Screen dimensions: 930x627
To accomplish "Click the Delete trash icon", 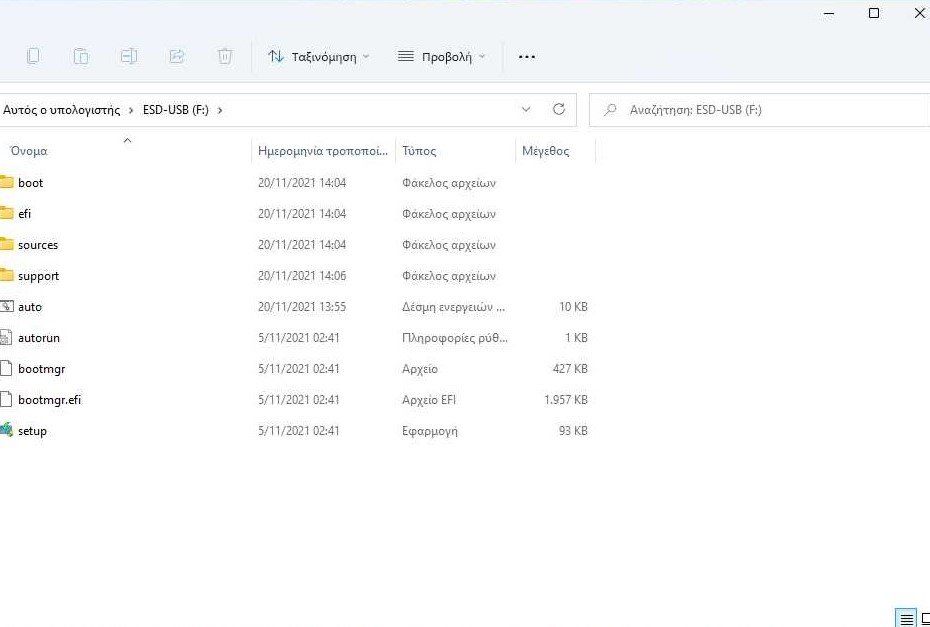I will [224, 56].
